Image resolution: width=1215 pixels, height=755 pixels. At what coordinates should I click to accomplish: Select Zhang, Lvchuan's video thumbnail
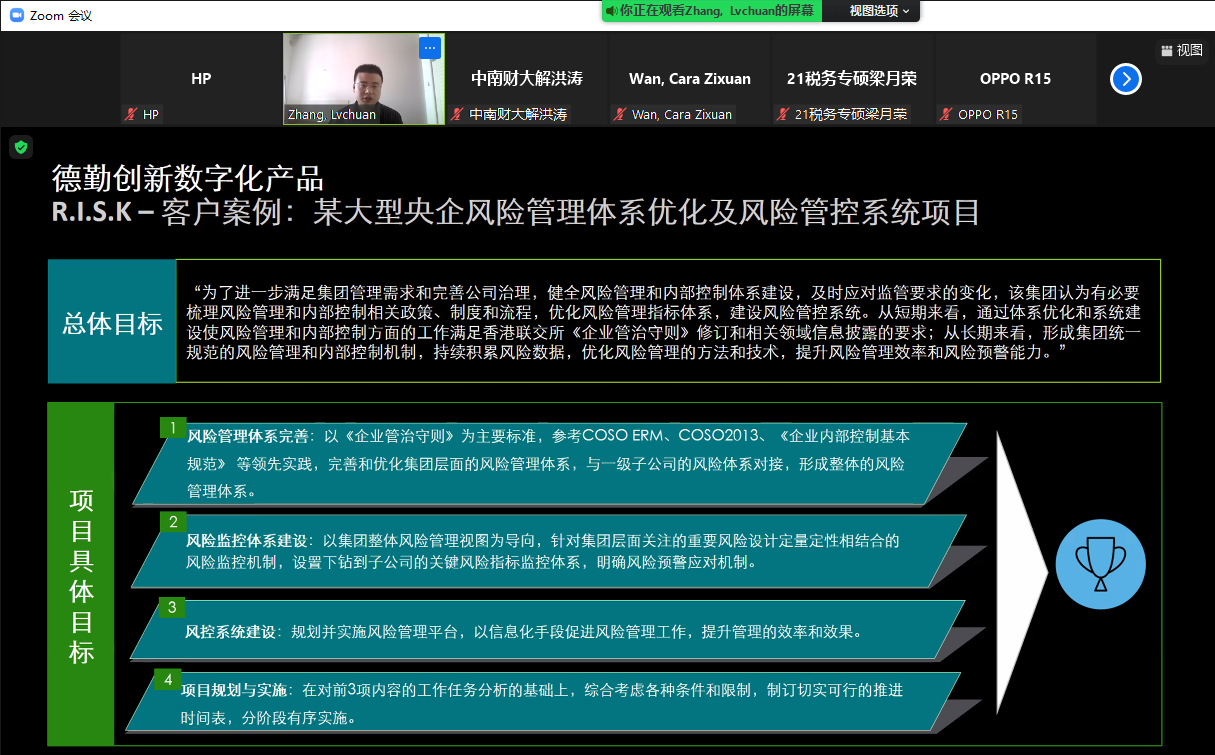click(x=363, y=80)
